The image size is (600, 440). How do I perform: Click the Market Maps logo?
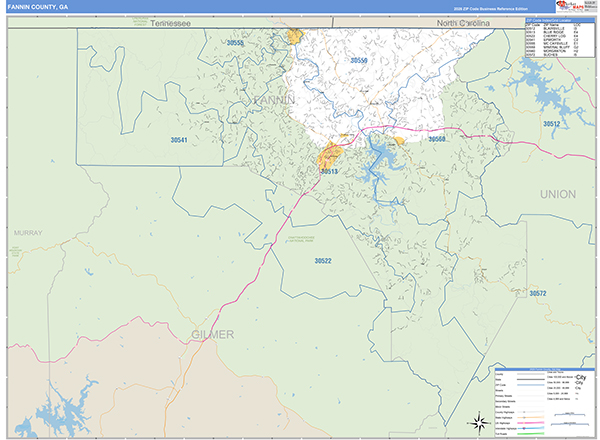(565, 9)
